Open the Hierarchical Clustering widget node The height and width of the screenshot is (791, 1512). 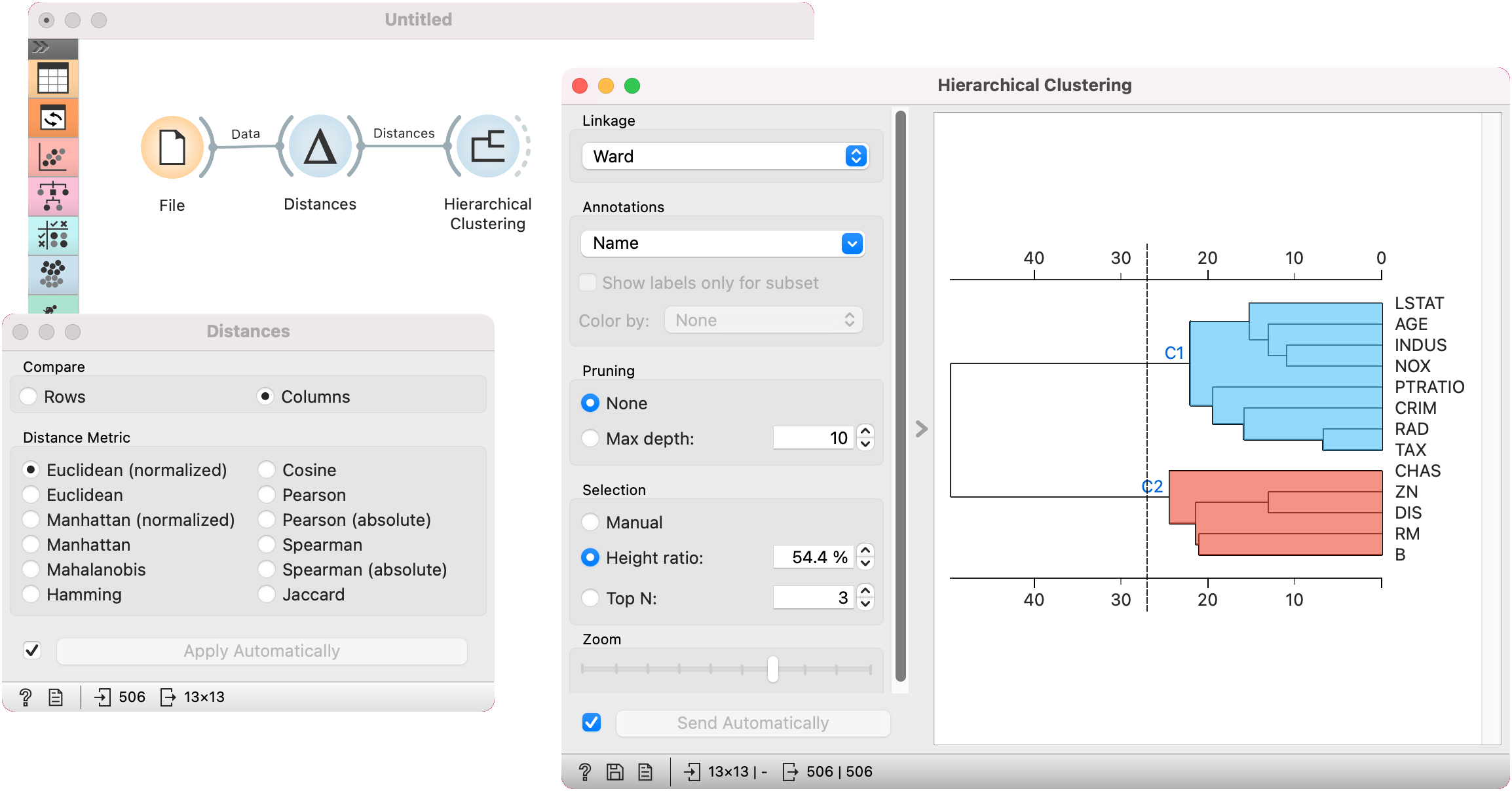pyautogui.click(x=488, y=147)
